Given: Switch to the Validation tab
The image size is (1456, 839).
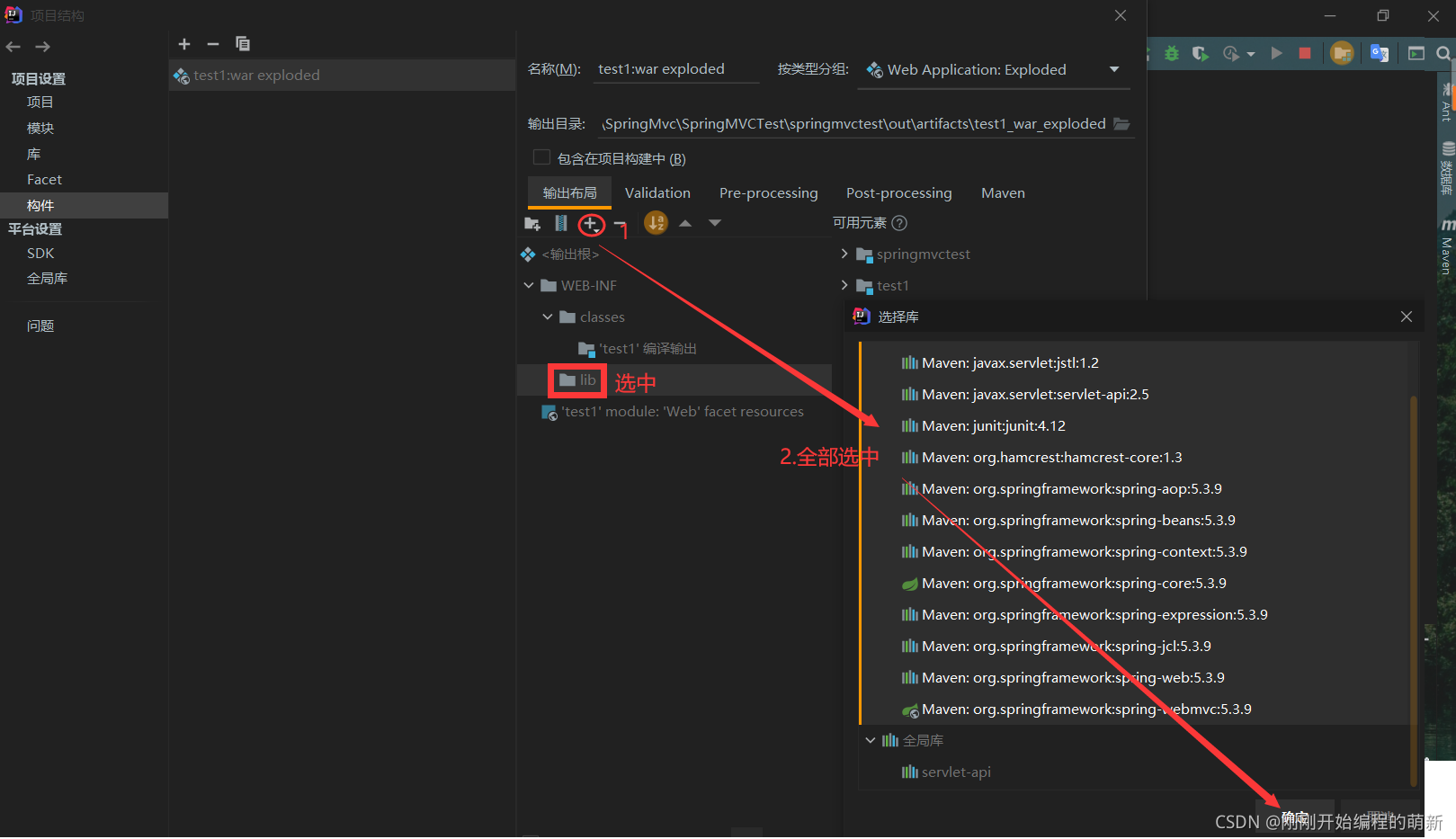Looking at the screenshot, I should point(657,193).
